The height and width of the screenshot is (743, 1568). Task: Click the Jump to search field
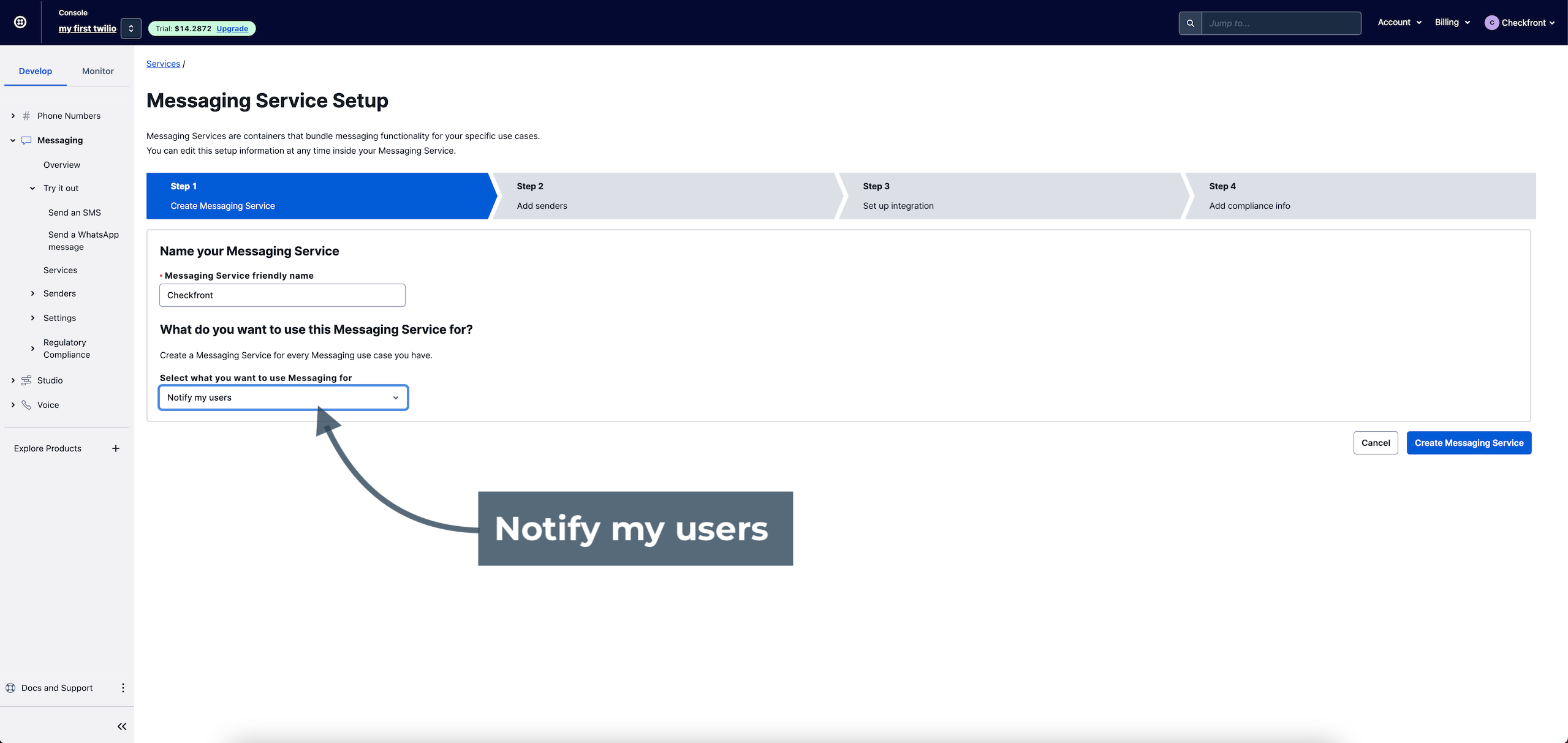pos(1281,23)
